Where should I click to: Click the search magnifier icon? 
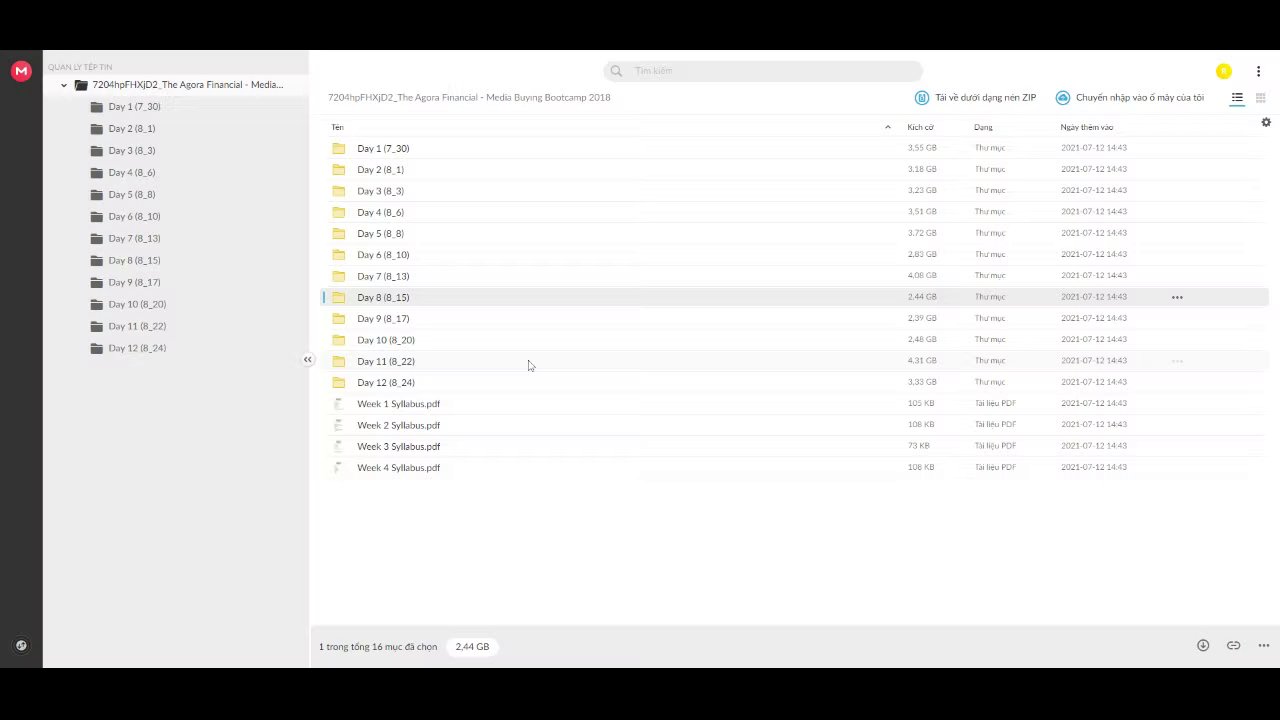[x=616, y=71]
